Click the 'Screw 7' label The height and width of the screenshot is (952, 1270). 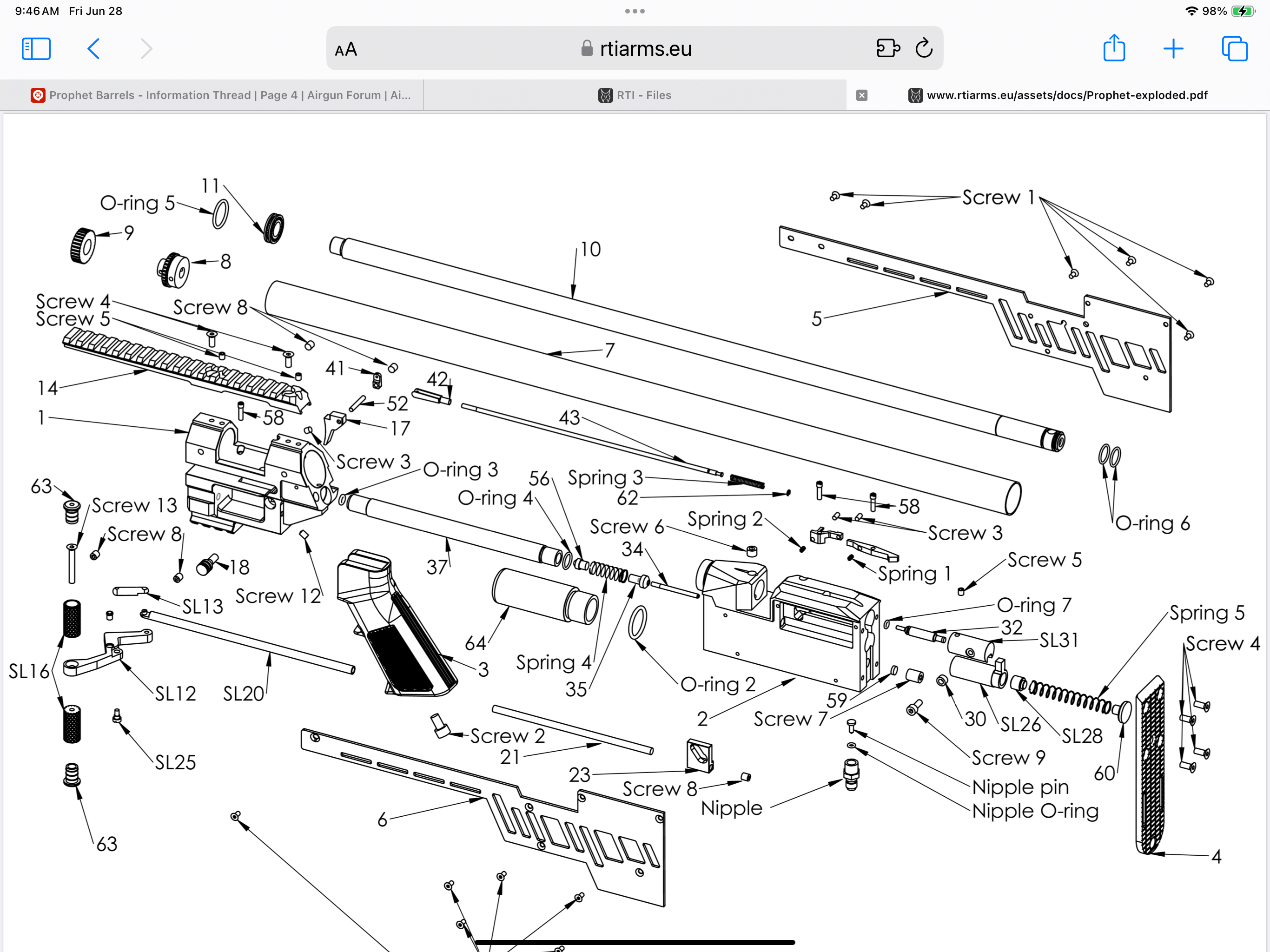click(x=791, y=719)
